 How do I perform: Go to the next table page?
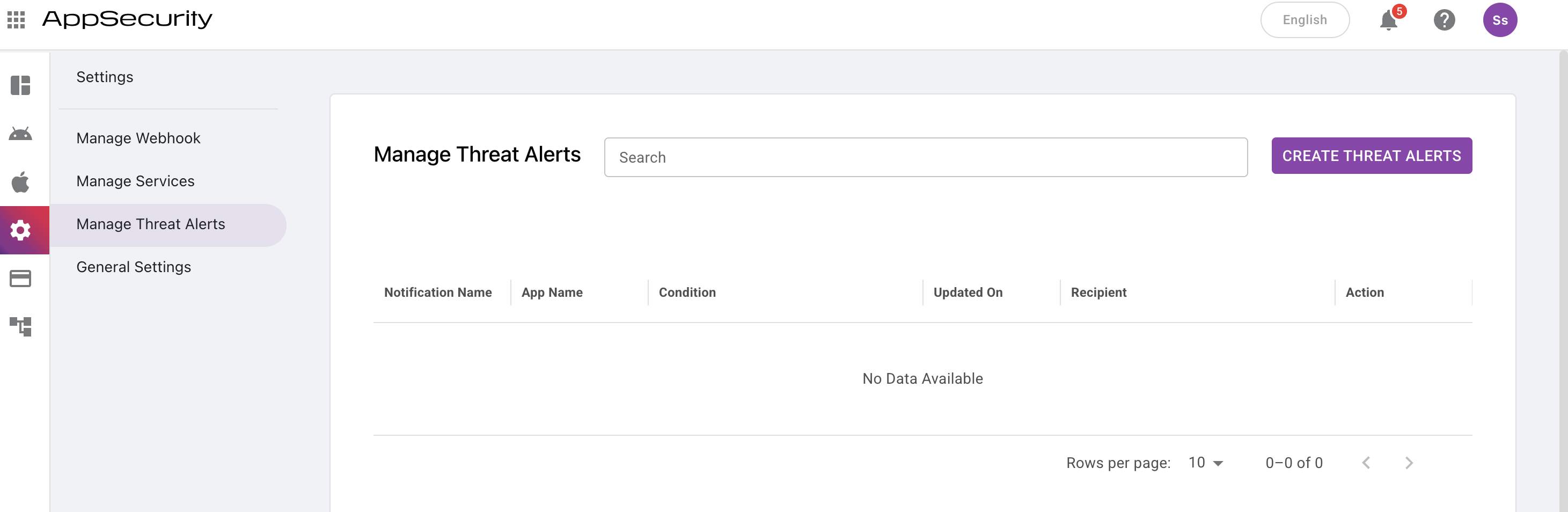pos(1409,463)
